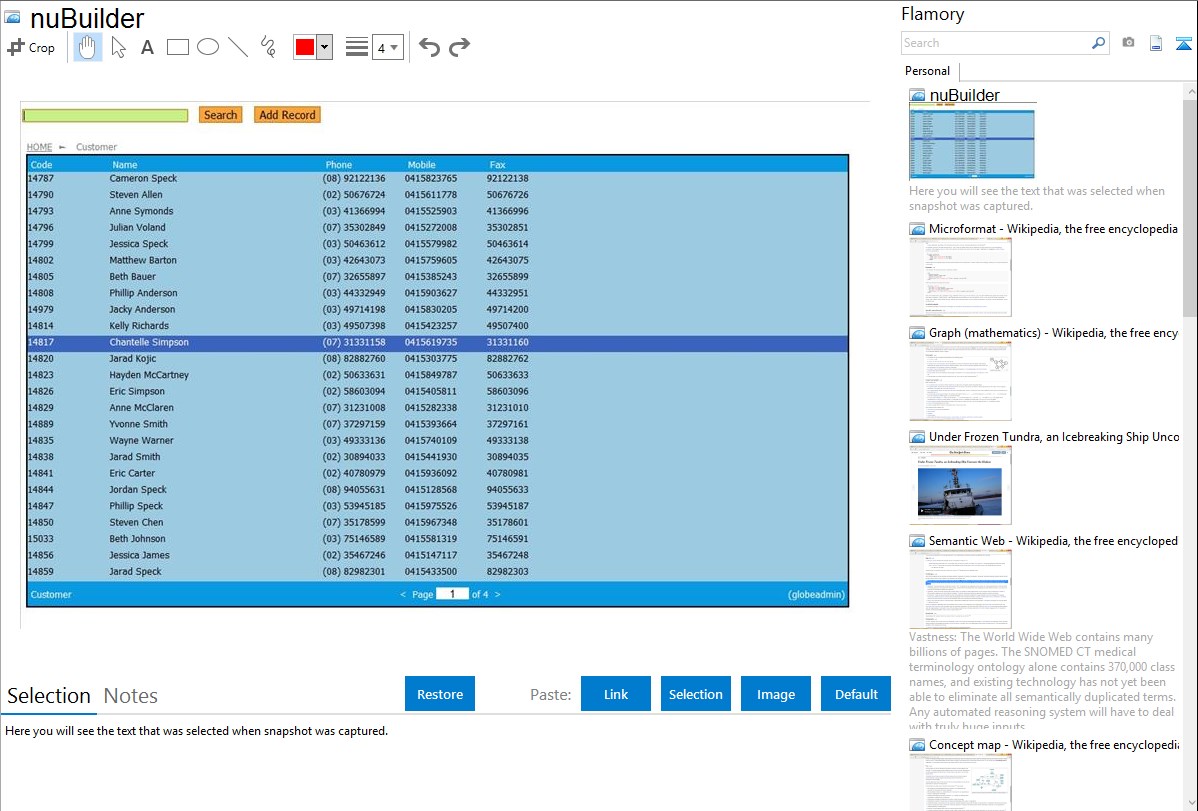1198x811 pixels.
Task: Switch to the Notes tab
Action: 131,696
